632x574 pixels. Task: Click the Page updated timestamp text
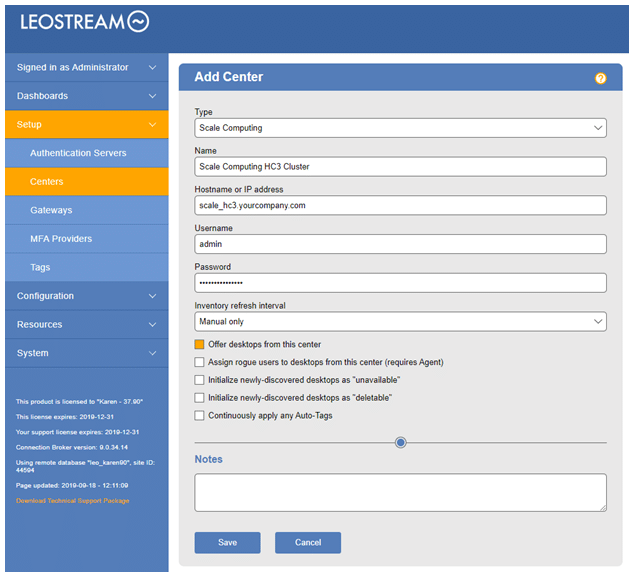tap(72, 485)
